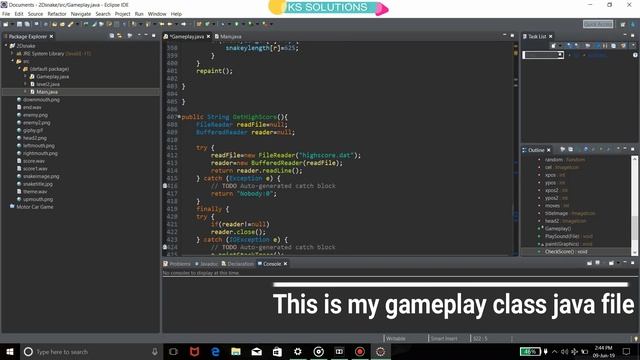
Task: Open Microsoft Edge from the taskbar
Action: [215, 351]
